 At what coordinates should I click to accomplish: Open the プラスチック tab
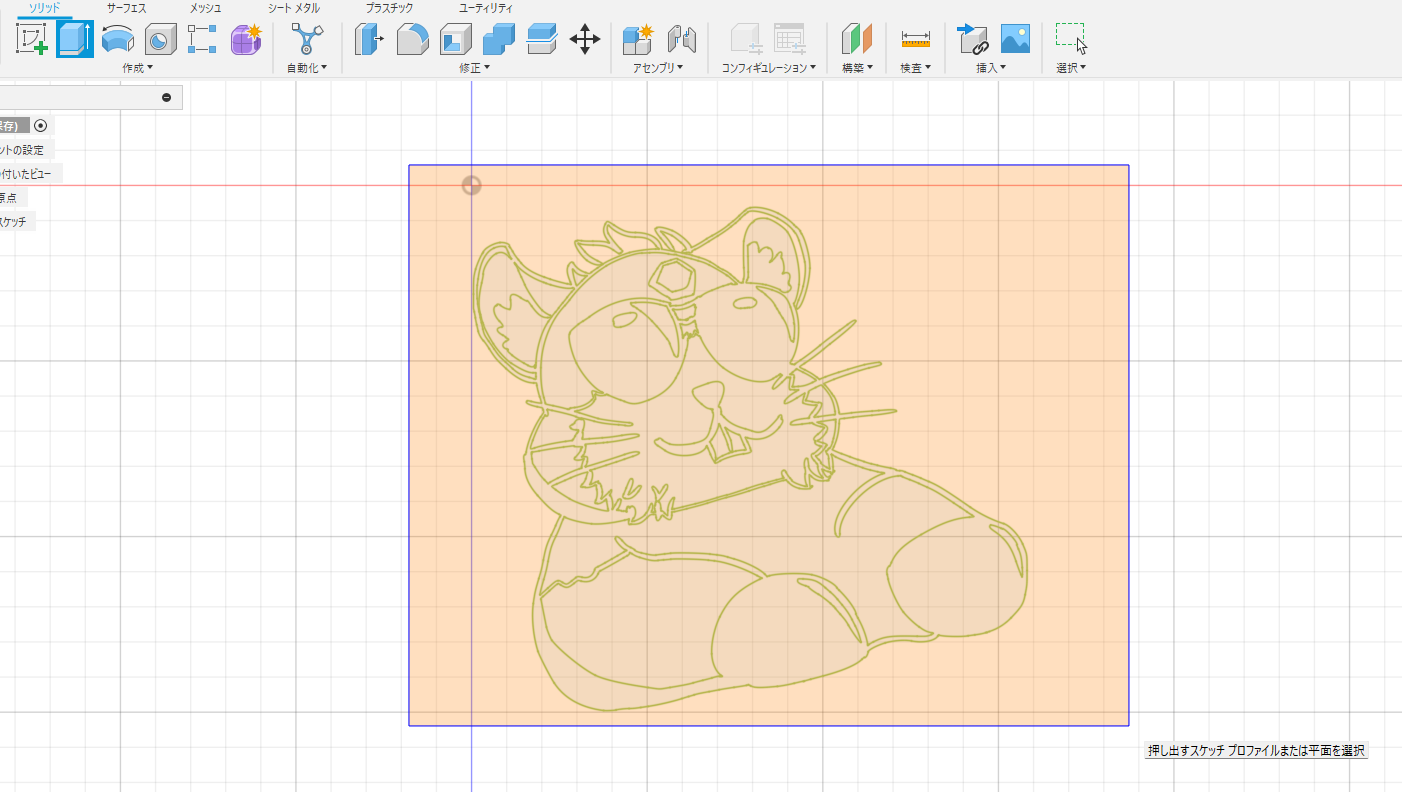(388, 8)
